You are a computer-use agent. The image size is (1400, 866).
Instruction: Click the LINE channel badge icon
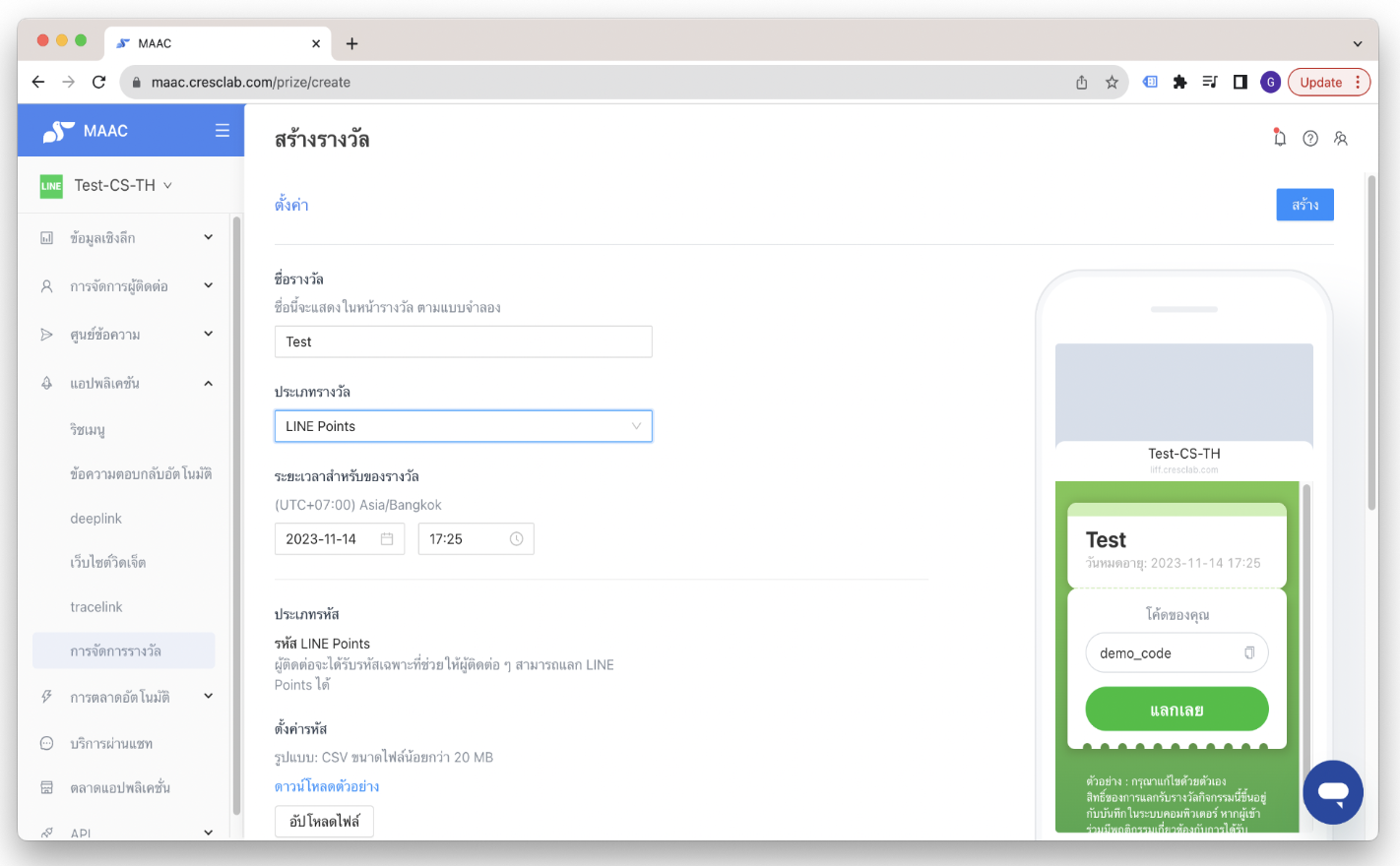(51, 186)
